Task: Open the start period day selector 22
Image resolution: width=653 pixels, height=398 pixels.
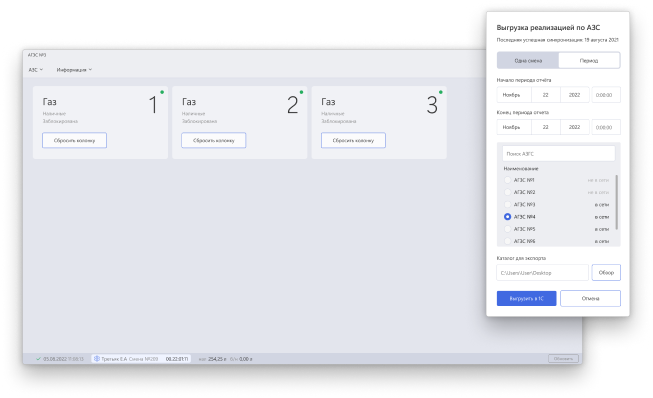Action: click(x=546, y=95)
